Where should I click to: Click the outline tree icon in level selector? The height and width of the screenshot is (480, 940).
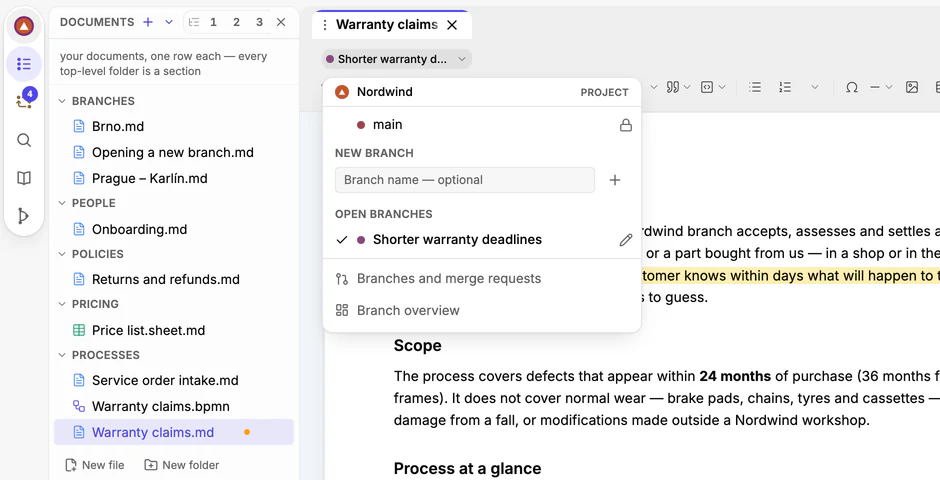pyautogui.click(x=194, y=22)
